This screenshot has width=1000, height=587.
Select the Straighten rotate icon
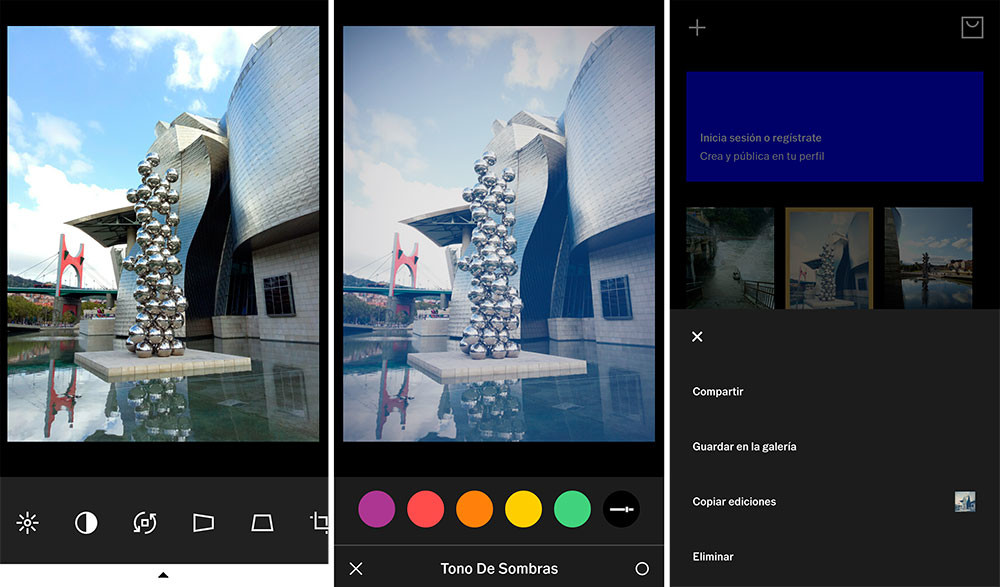[145, 523]
